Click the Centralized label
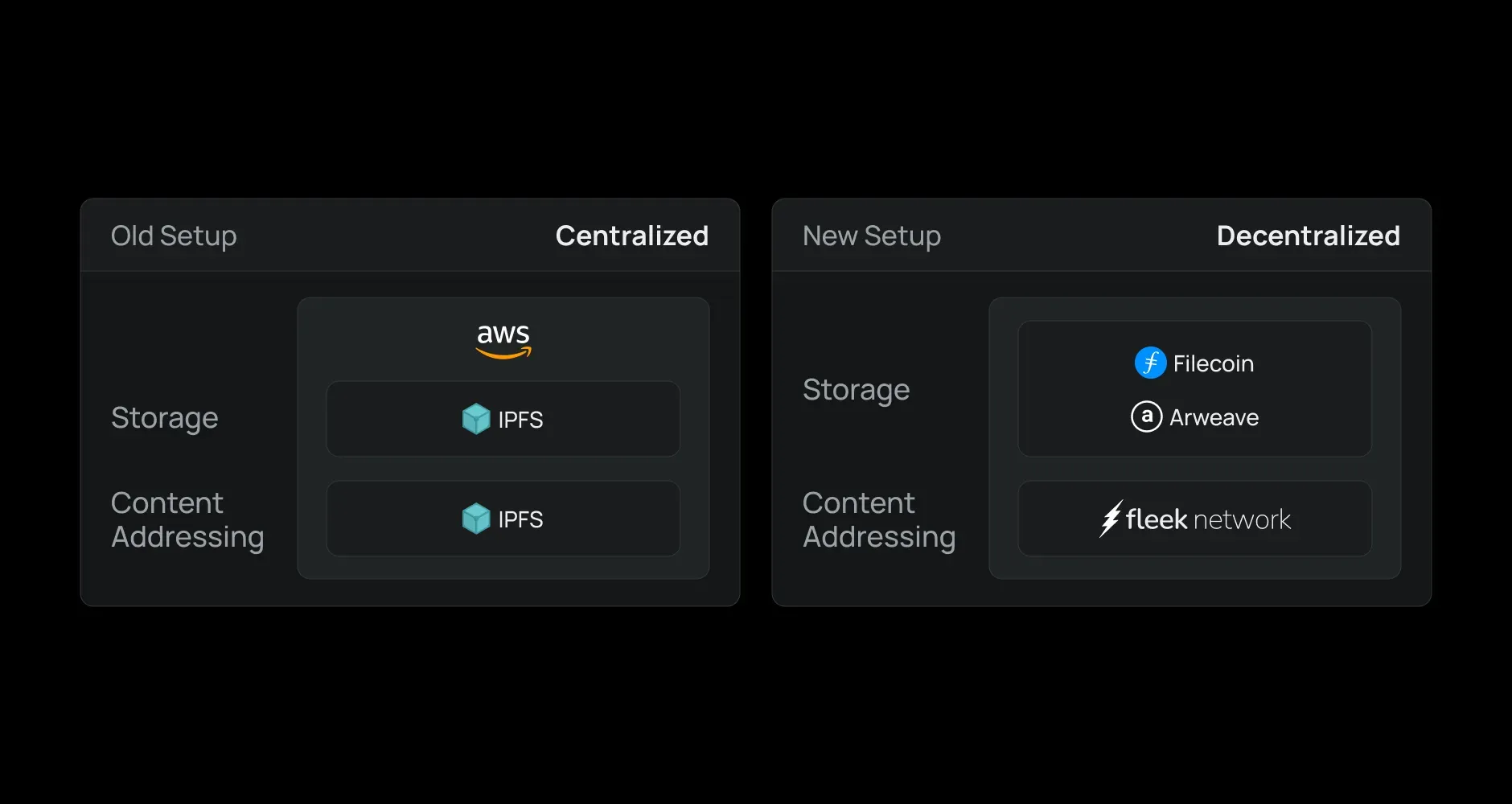This screenshot has width=1512, height=804. tap(631, 236)
